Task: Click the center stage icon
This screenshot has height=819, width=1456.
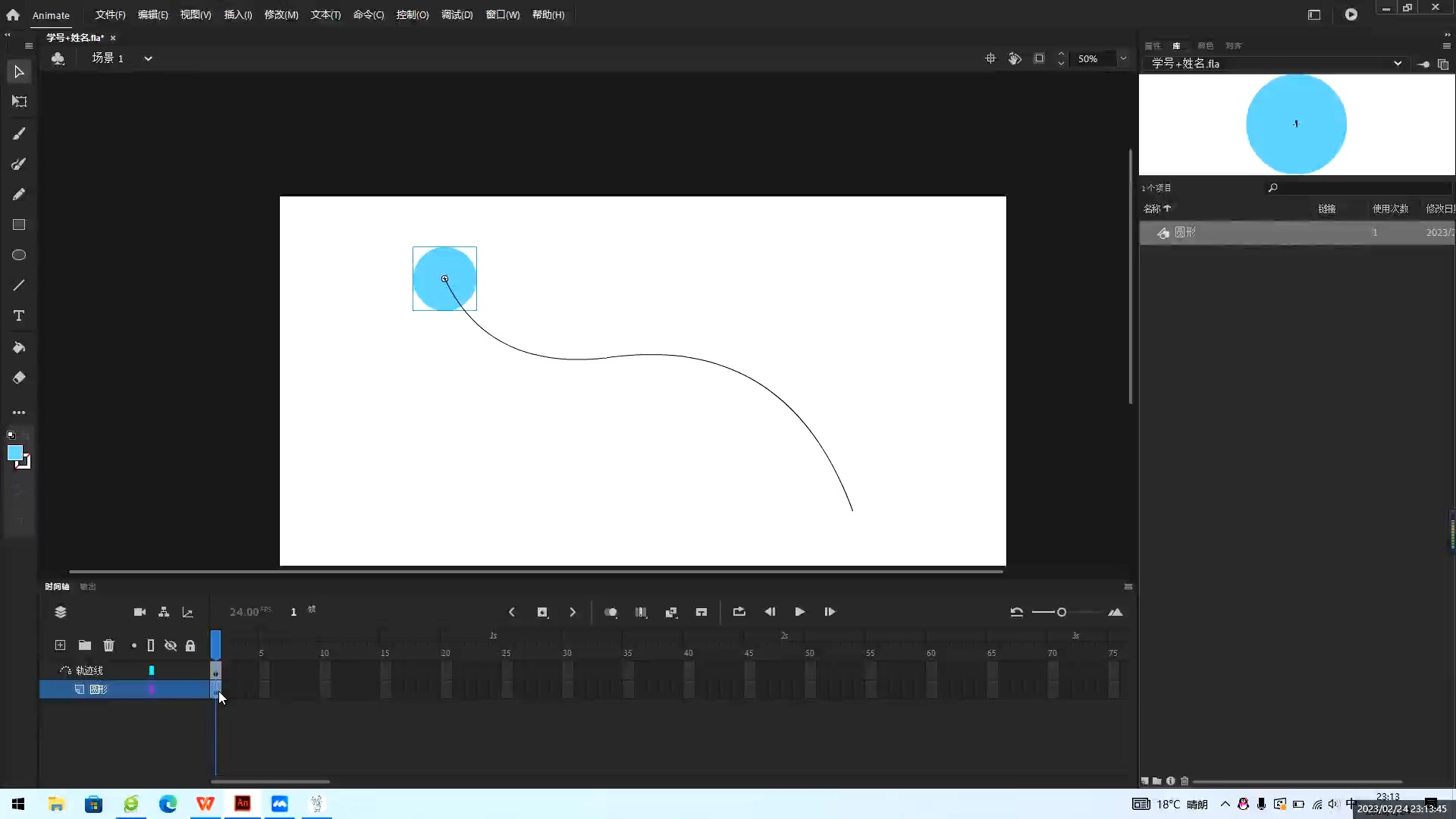Action: [x=990, y=58]
